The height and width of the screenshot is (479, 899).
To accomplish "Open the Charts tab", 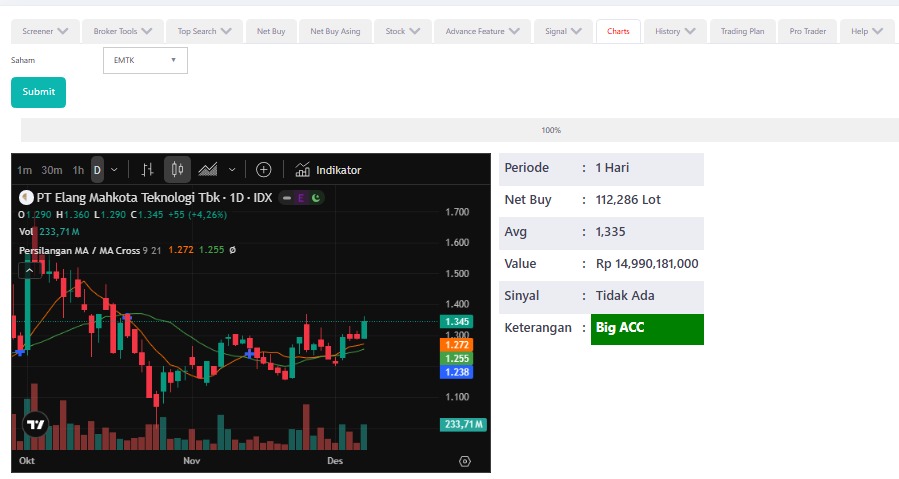I will point(618,31).
